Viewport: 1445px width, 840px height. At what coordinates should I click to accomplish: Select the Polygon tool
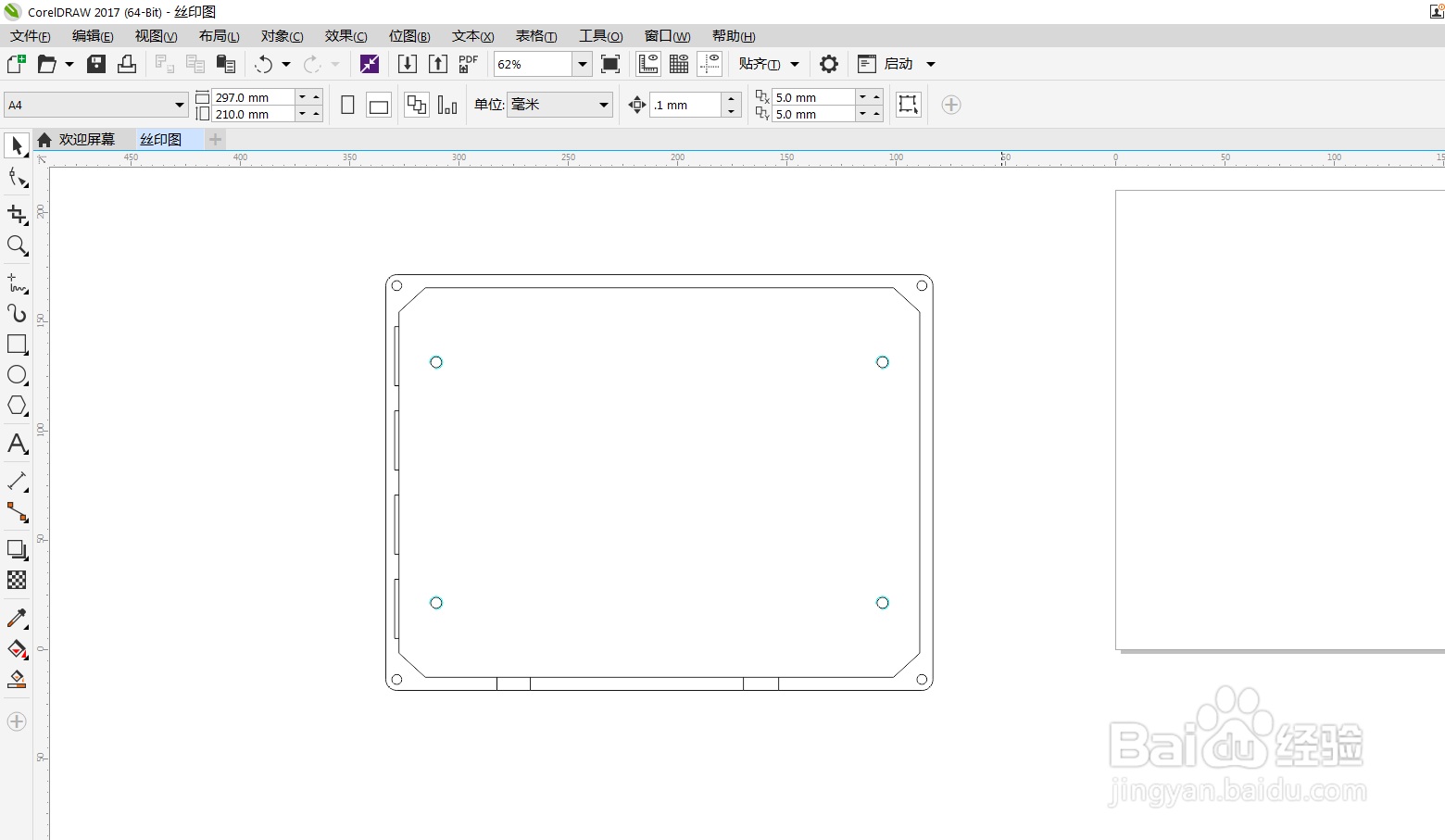tap(17, 406)
